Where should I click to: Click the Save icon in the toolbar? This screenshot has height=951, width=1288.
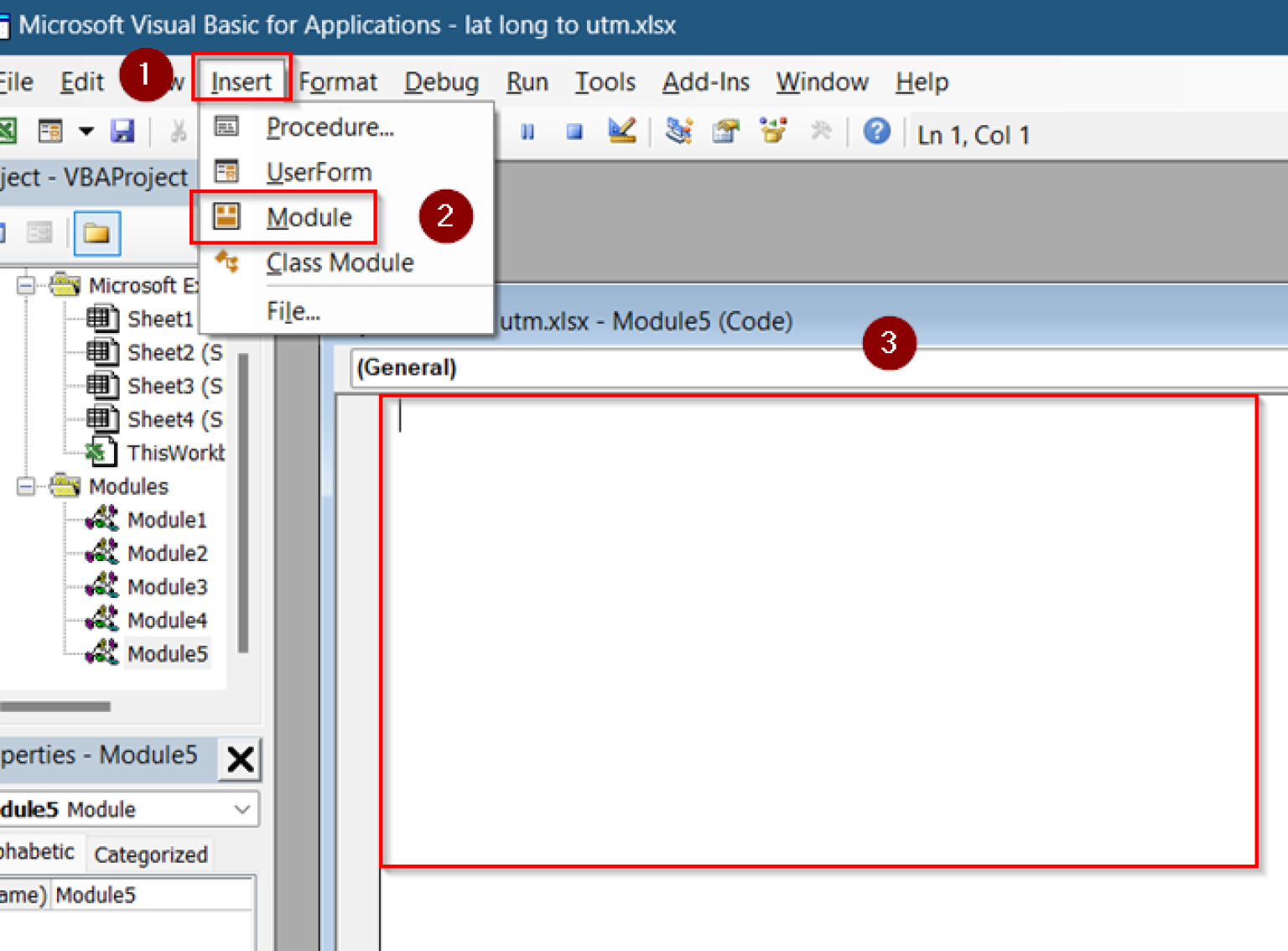pos(122,132)
